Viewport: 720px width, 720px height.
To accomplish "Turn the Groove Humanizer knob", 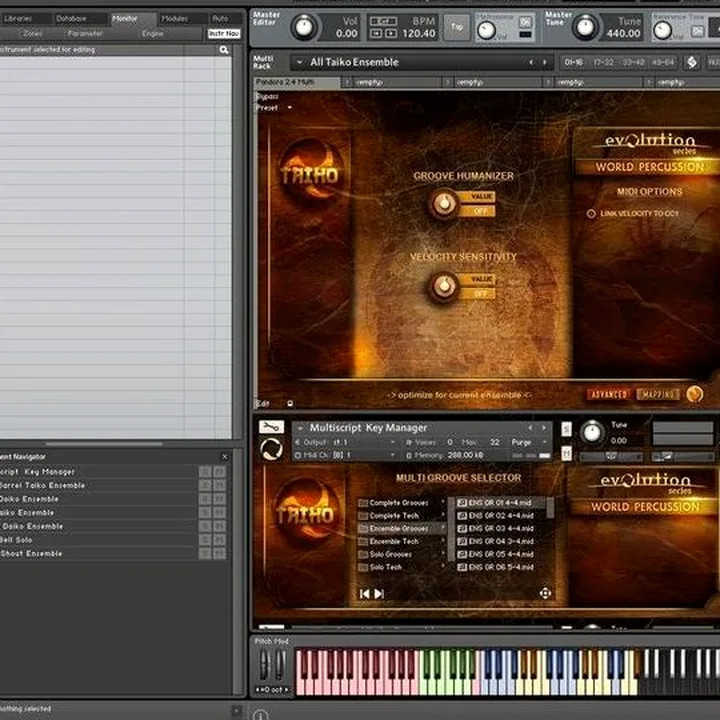I will point(443,203).
